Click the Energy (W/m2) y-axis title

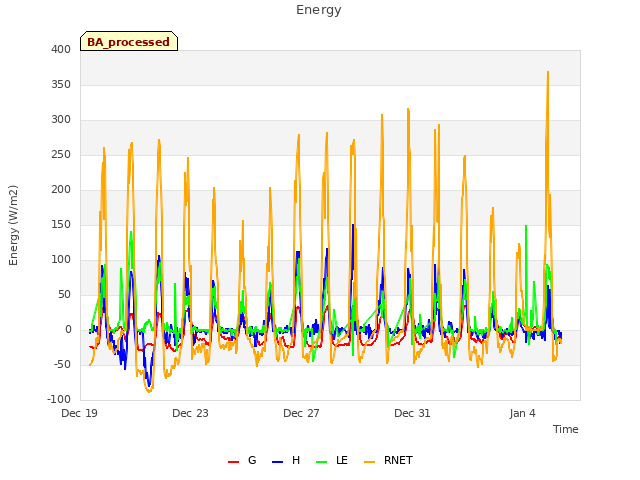[13, 225]
